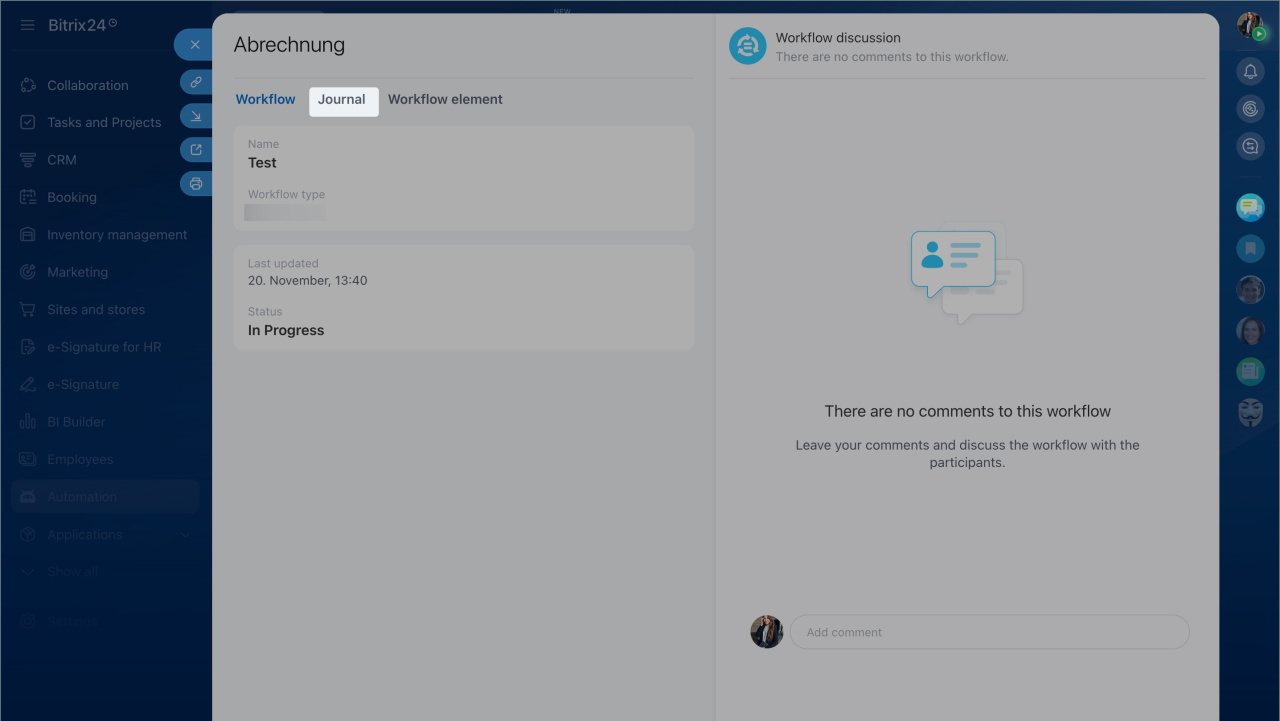Open Inventory management section
1280x721 pixels.
117,235
